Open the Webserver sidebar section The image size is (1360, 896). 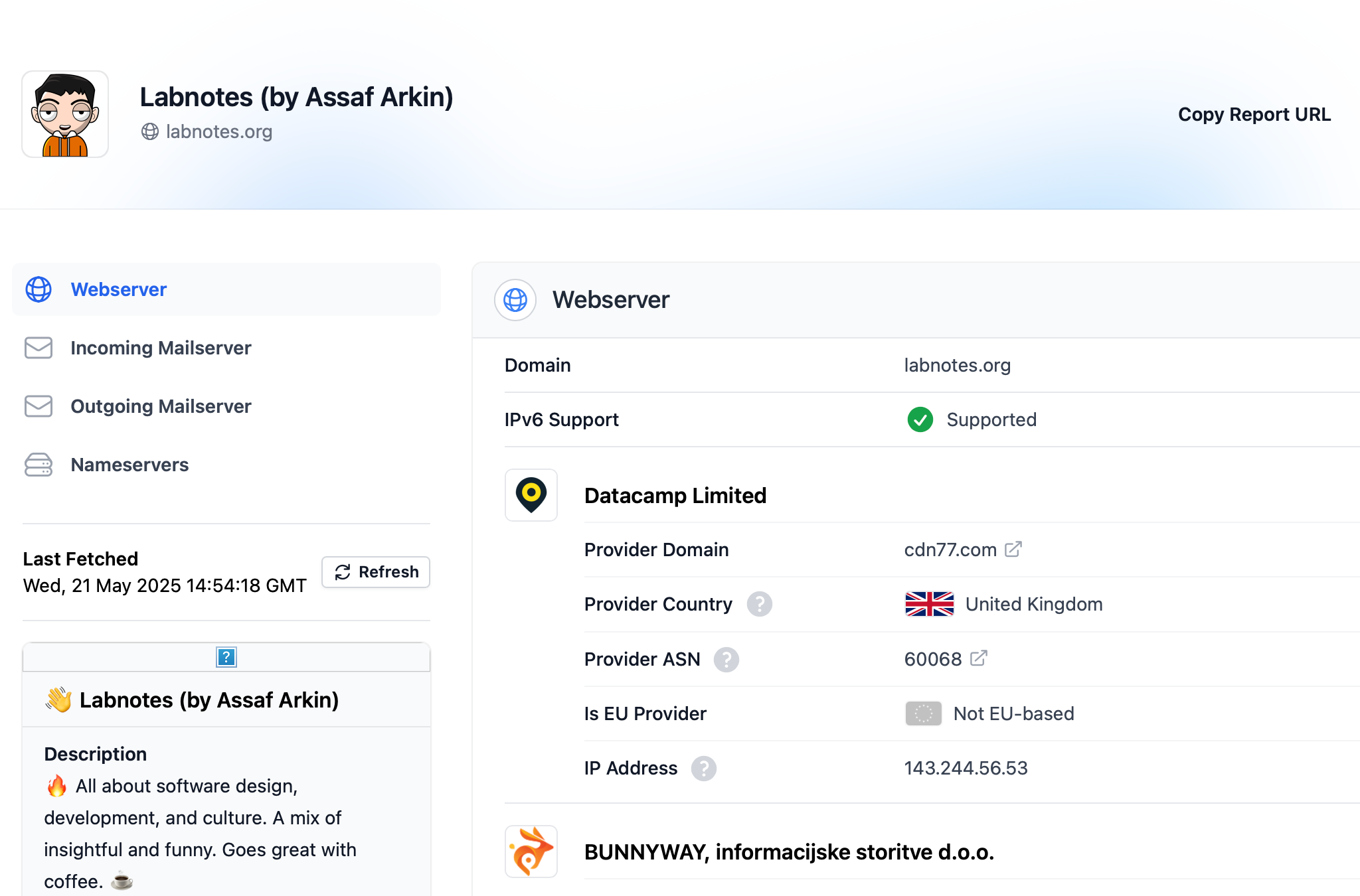(226, 289)
